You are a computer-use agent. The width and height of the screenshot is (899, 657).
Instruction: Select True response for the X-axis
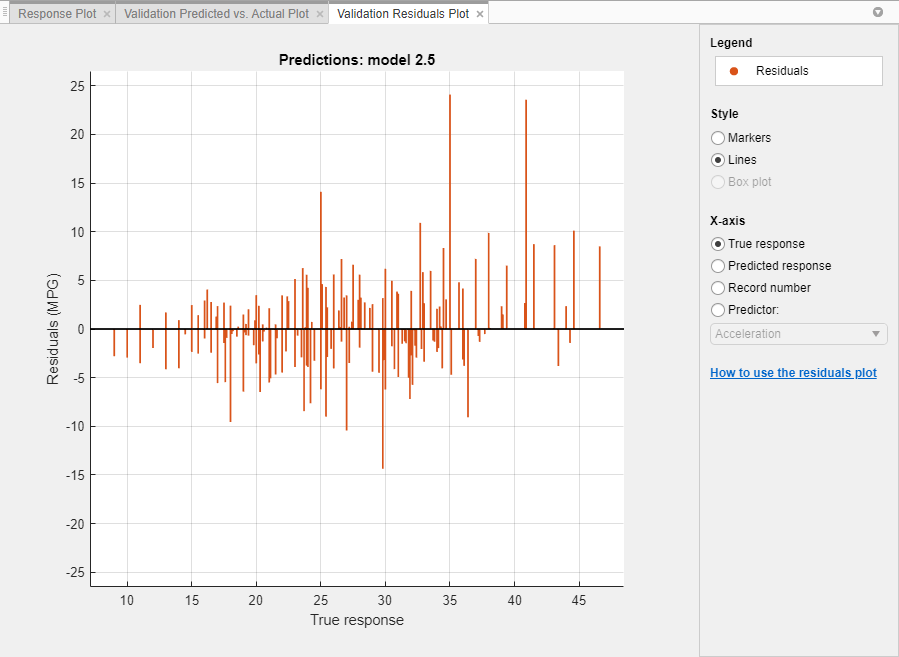718,244
